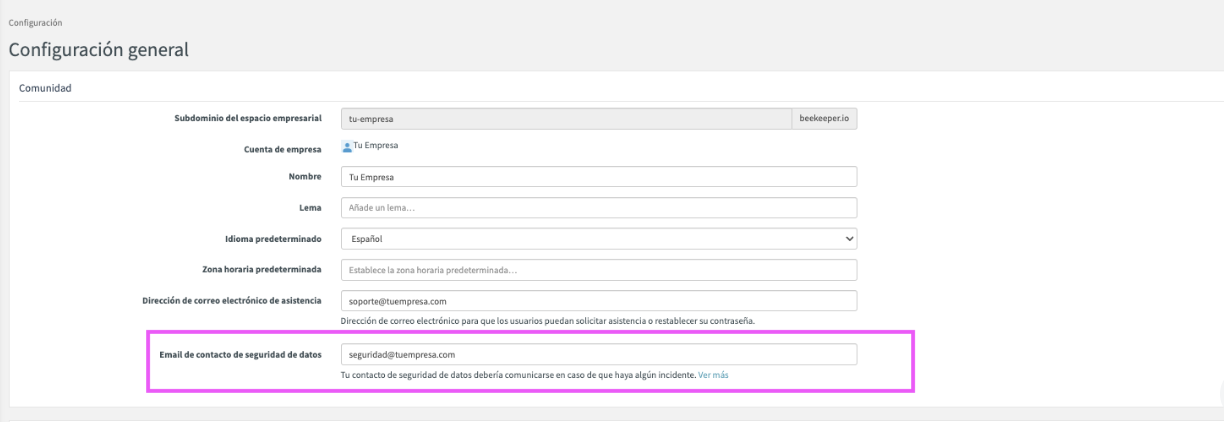Click the Email de contacto de seguridad label
Screen dimensions: 1224x422
click(x=240, y=355)
